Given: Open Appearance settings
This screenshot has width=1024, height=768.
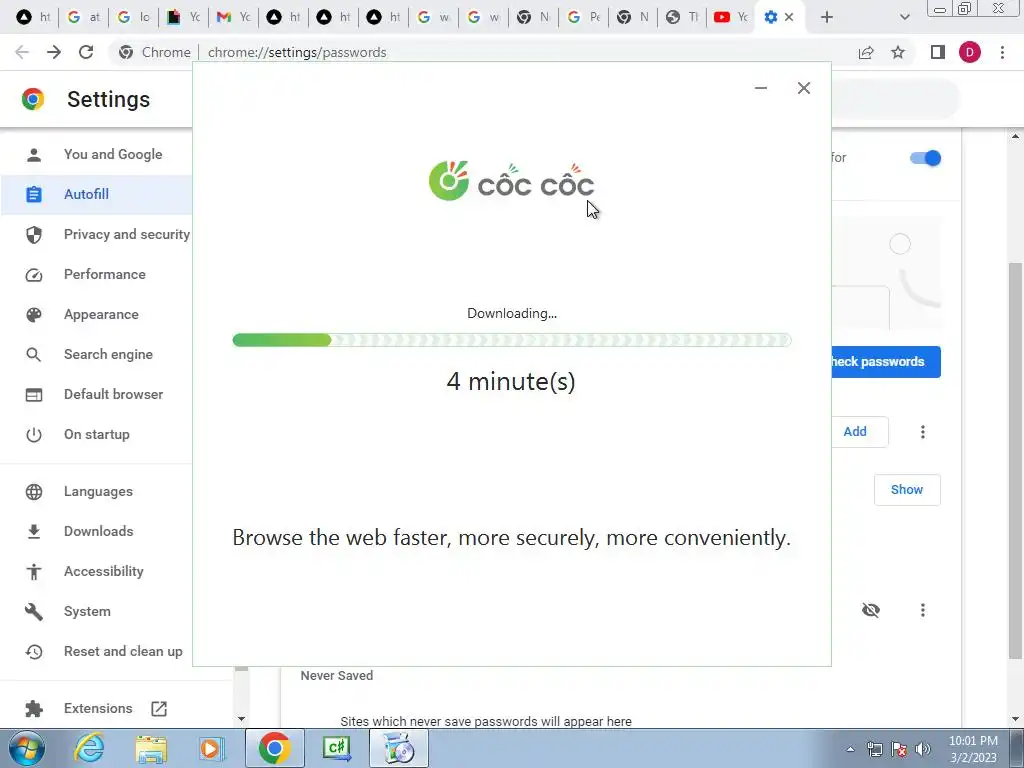Looking at the screenshot, I should click(101, 314).
